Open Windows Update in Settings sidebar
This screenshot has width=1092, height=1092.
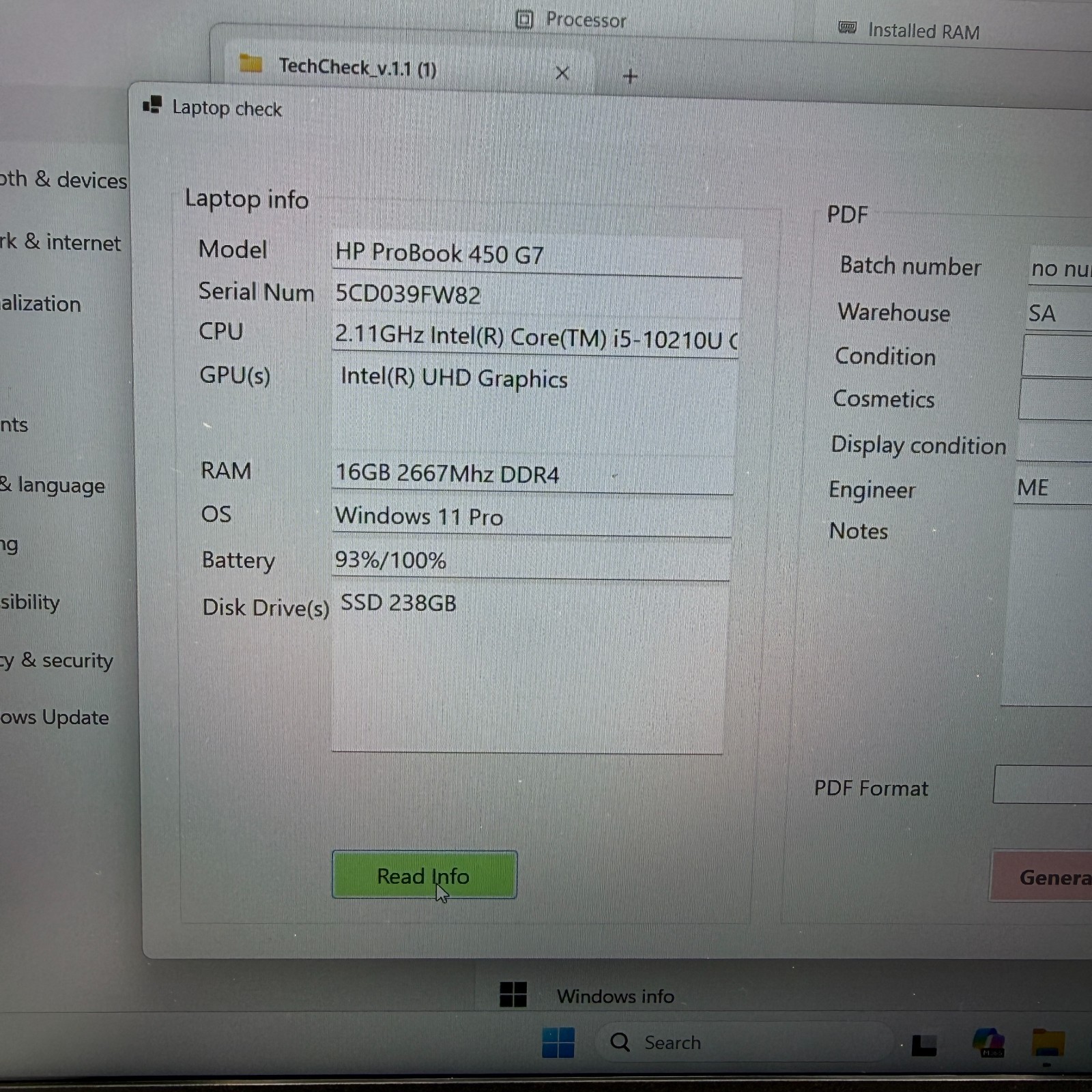[x=55, y=717]
